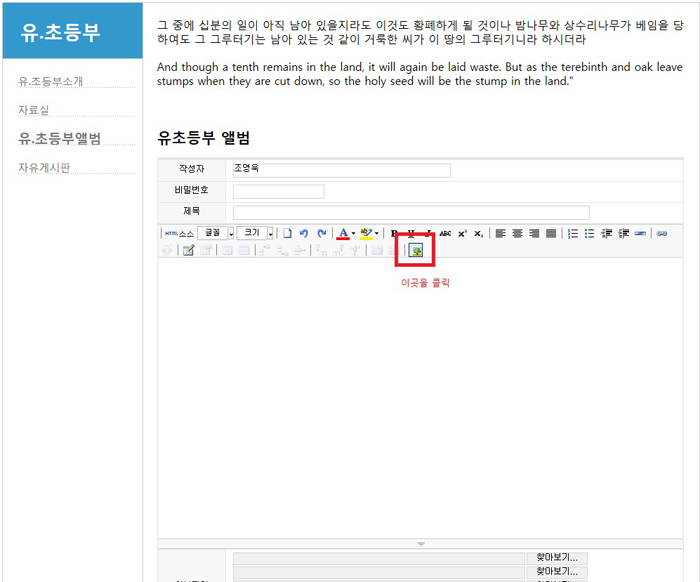Justify text alignment
Viewport: 700px width, 582px height.
click(551, 233)
